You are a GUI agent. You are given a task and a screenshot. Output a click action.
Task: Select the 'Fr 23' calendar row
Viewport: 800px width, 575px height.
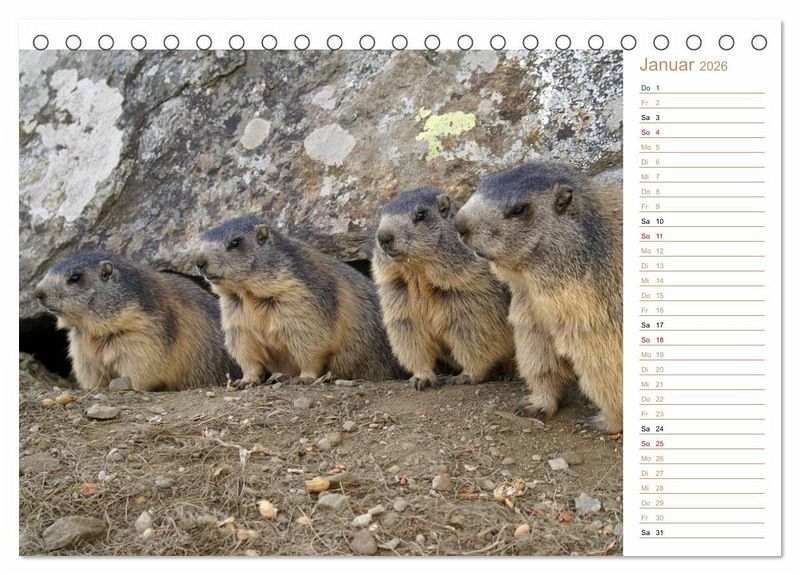point(702,413)
